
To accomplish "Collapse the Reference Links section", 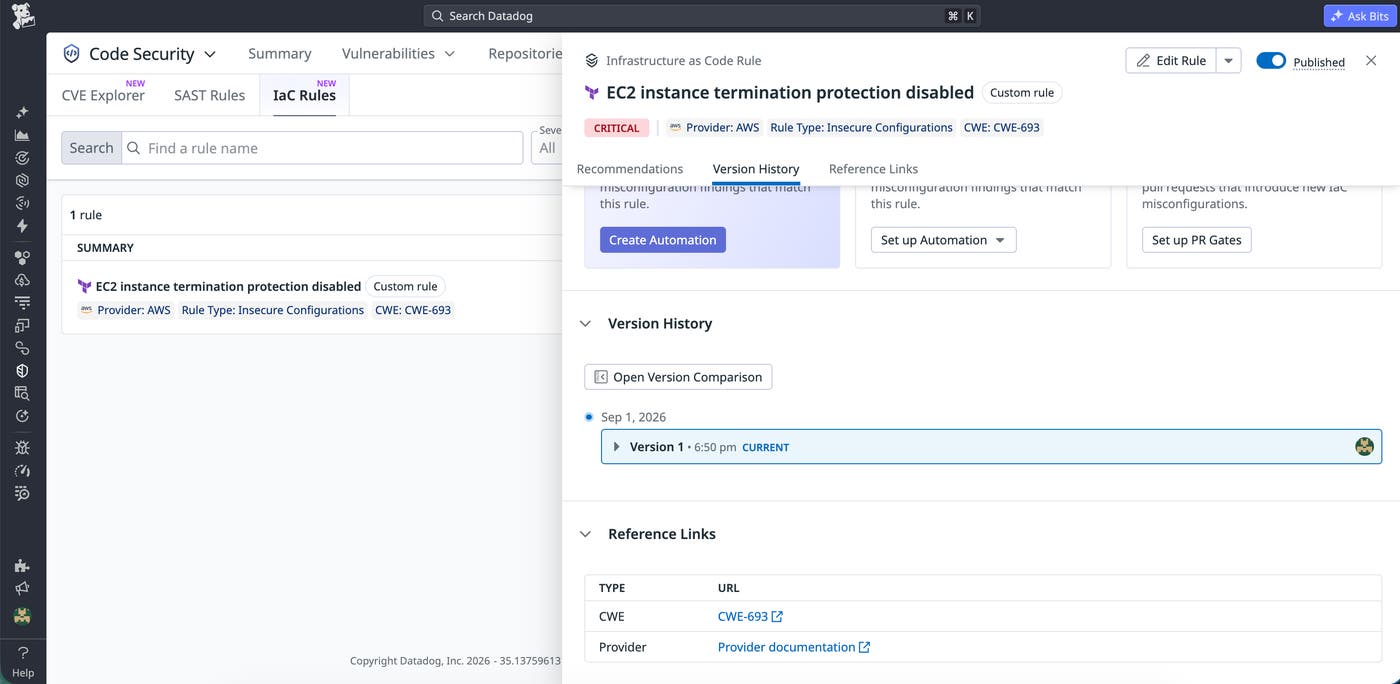I will point(586,534).
